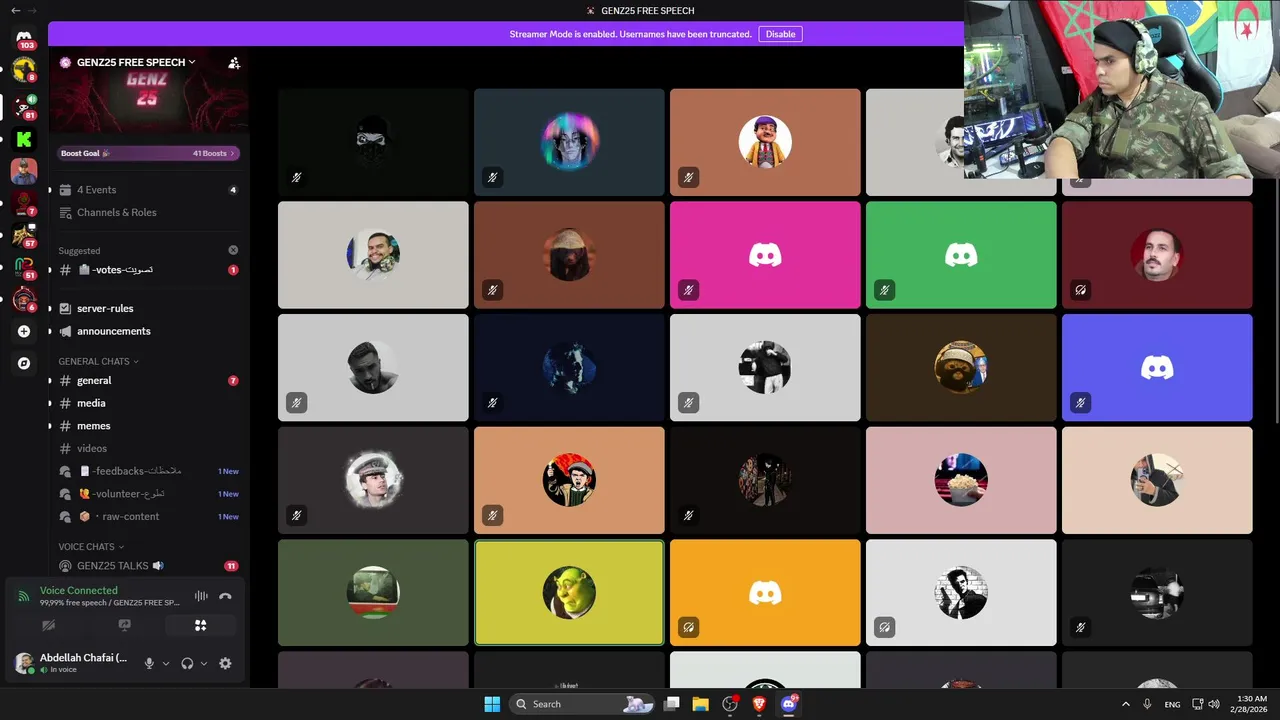Image resolution: width=1280 pixels, height=720 pixels.
Task: Open the votes suggested channel
Action: [148, 270]
